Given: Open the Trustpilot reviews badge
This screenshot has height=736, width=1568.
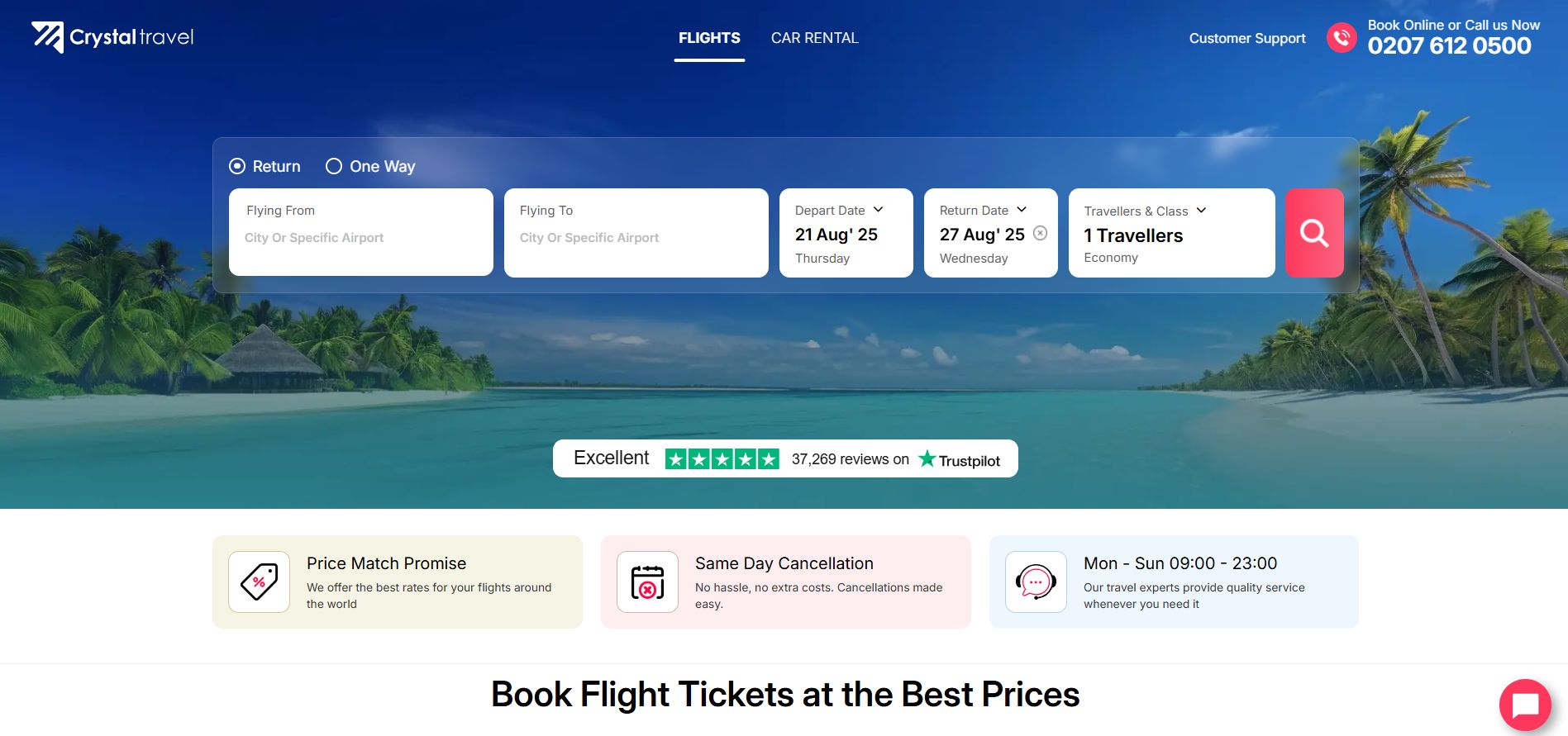Looking at the screenshot, I should click(x=785, y=458).
